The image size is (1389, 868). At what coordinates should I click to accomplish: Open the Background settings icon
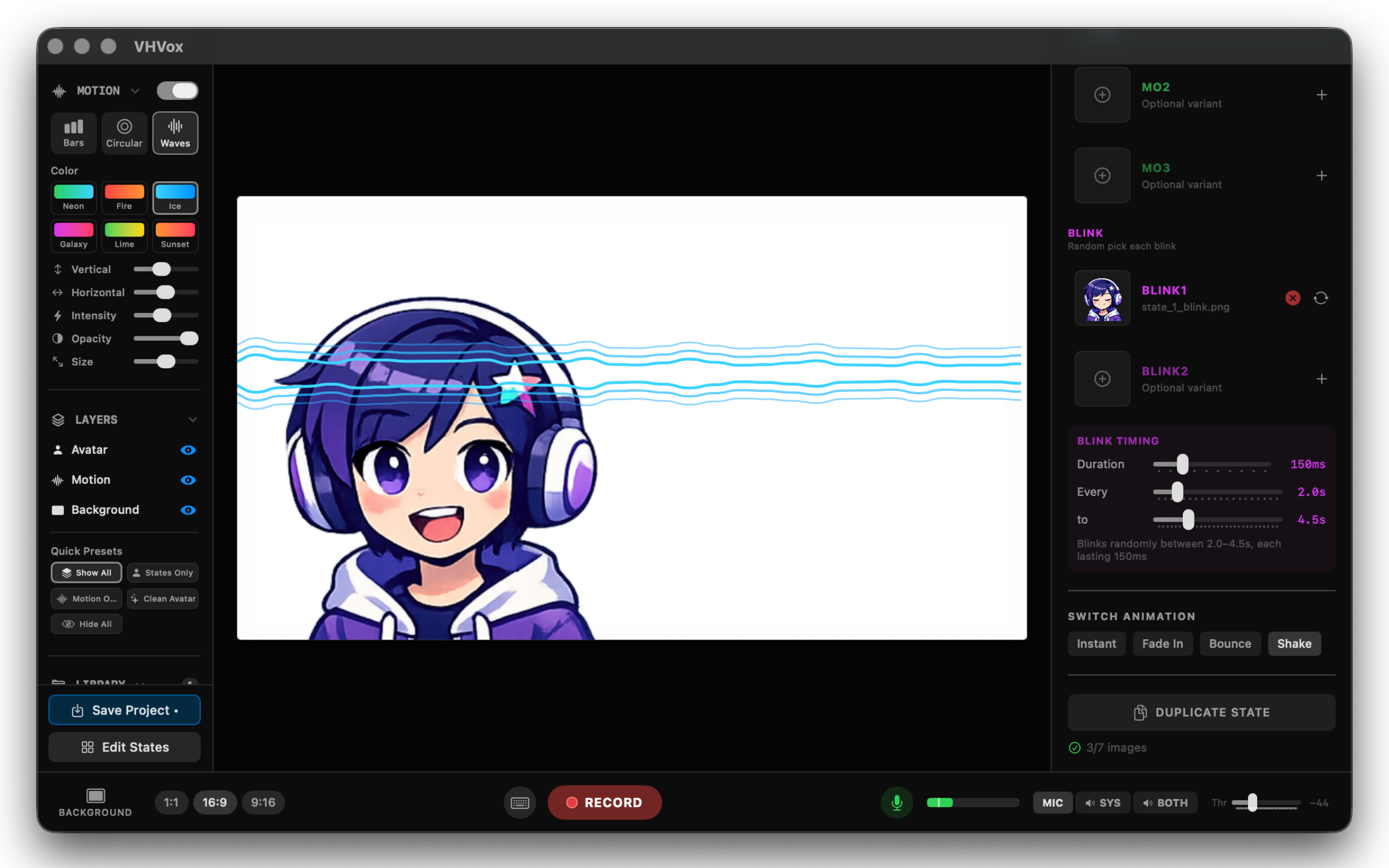95,802
